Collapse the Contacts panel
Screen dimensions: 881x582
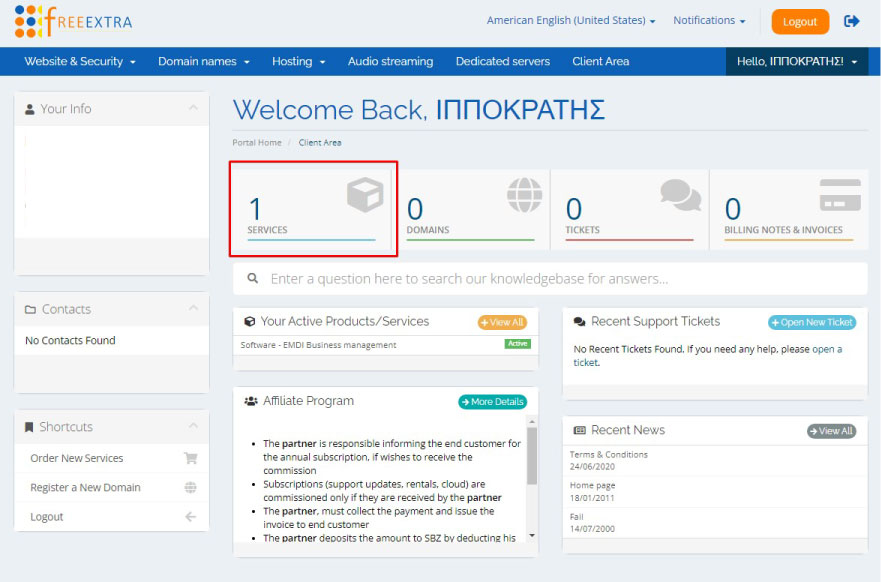pyautogui.click(x=193, y=310)
